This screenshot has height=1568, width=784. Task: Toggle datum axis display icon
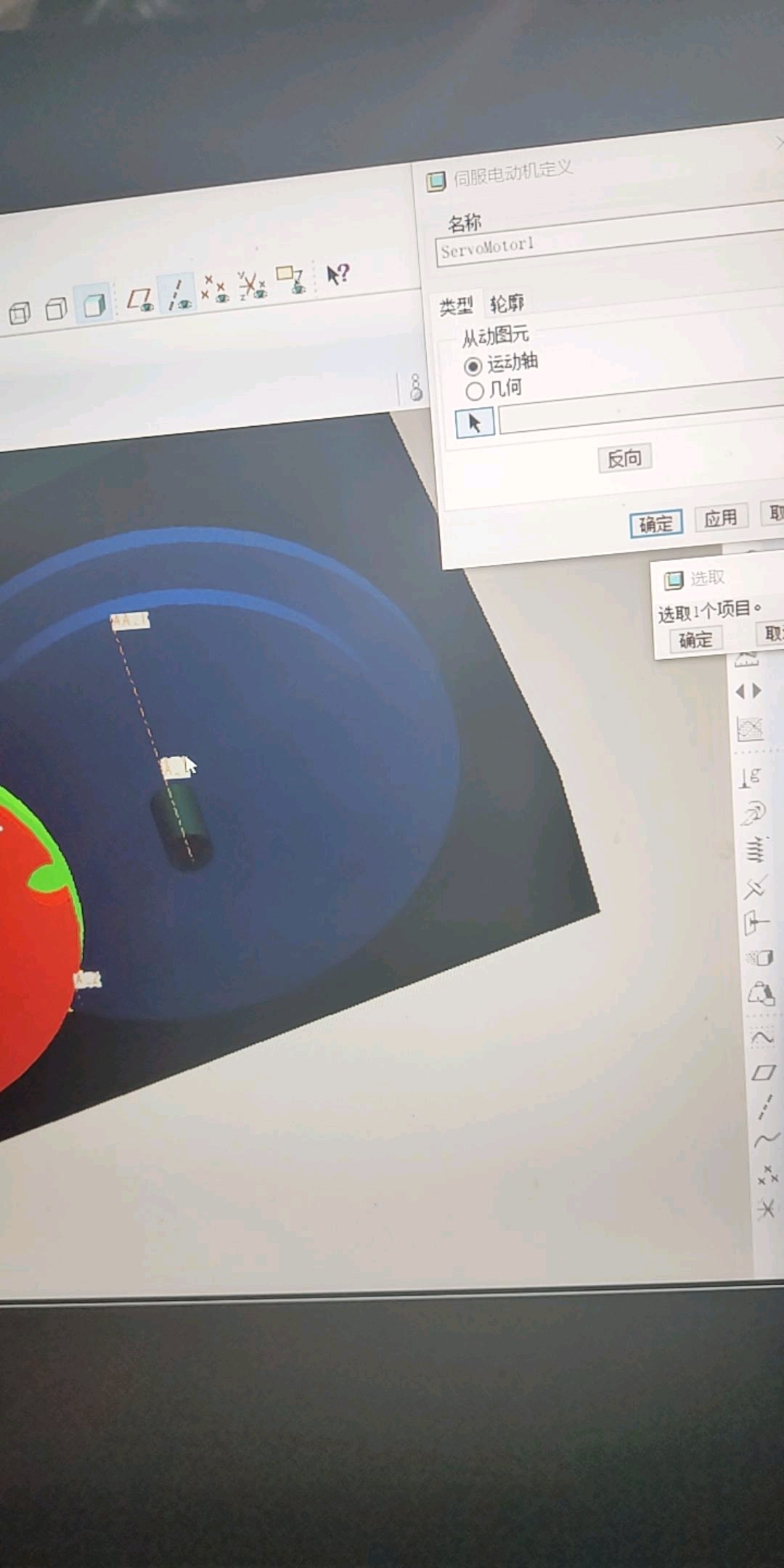178,295
